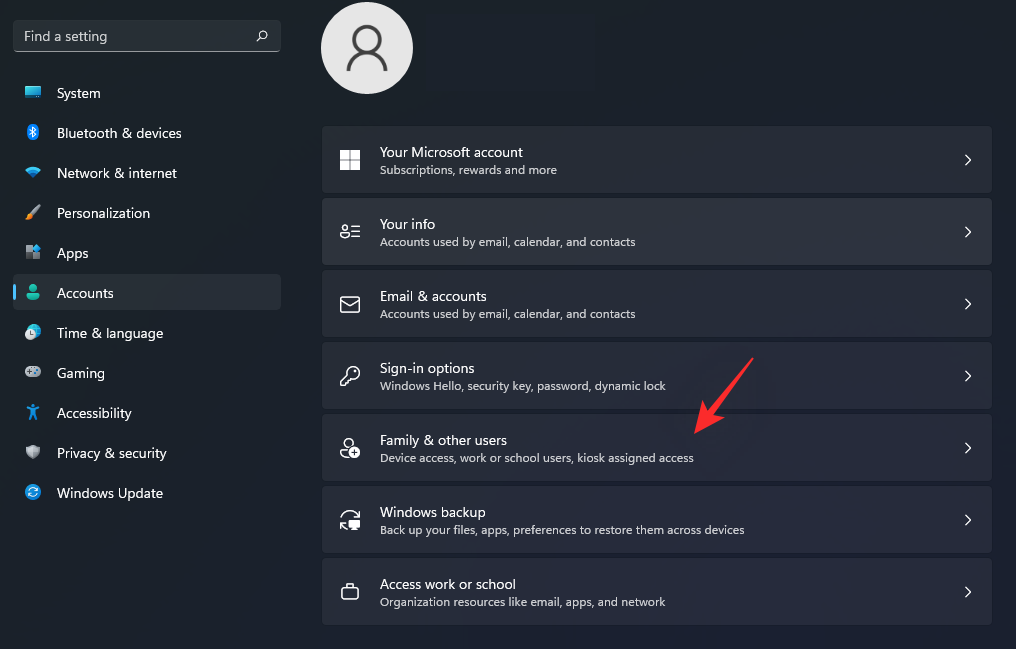Select Accounts in the sidebar
Image resolution: width=1016 pixels, height=649 pixels.
click(x=146, y=292)
